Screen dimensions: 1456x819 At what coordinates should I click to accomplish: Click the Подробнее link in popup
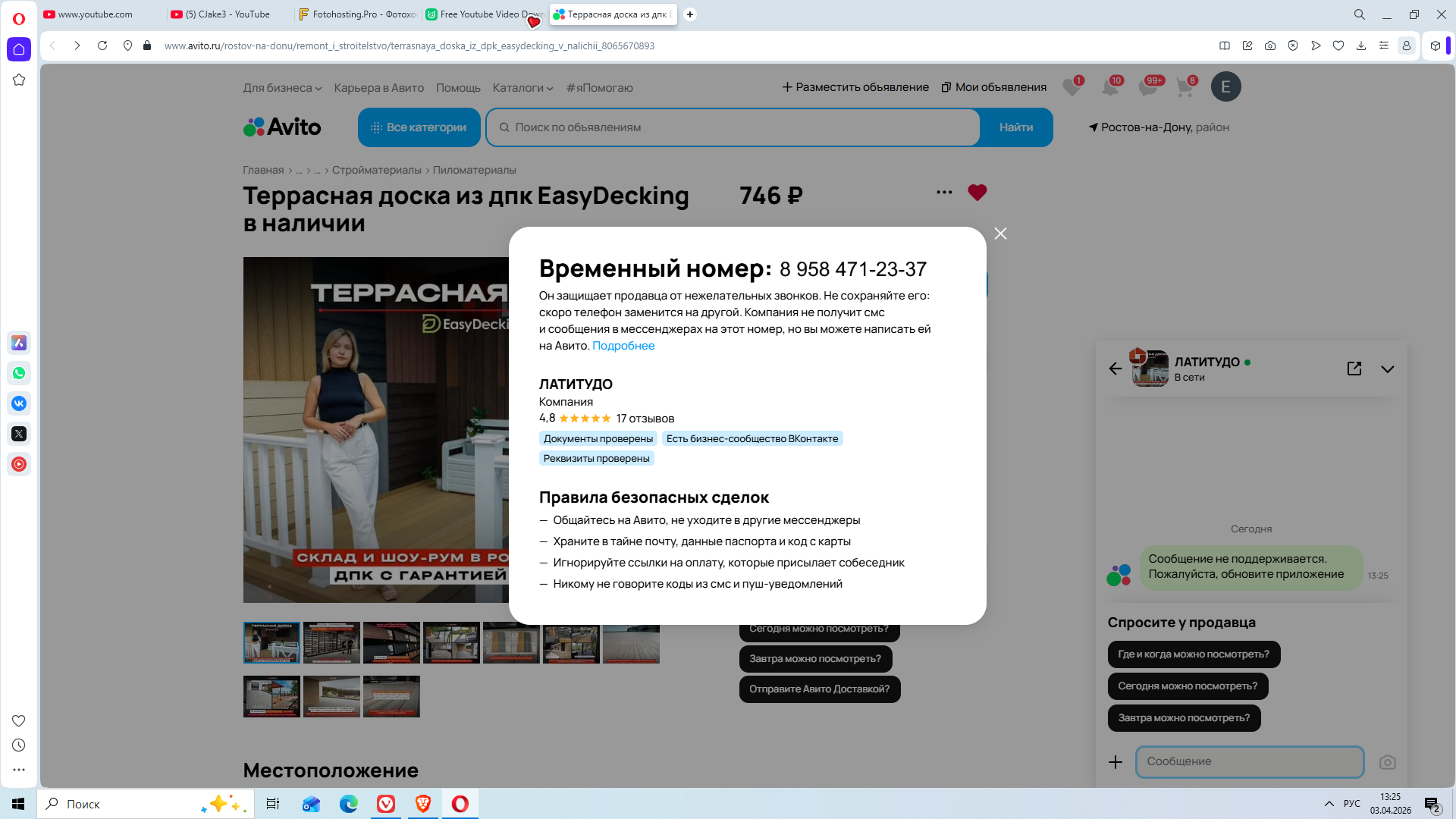(623, 346)
